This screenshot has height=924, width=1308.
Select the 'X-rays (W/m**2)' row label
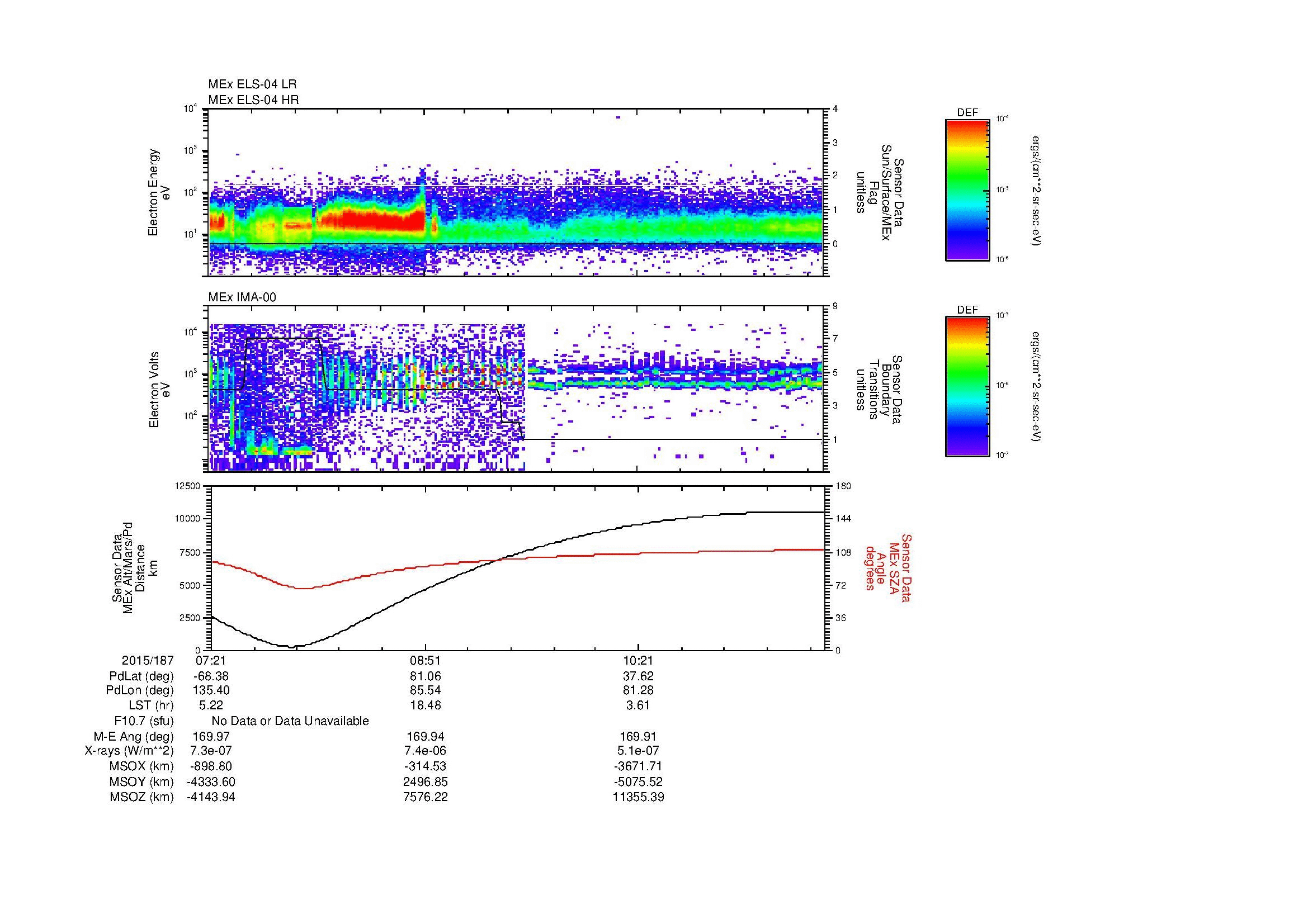(x=129, y=751)
